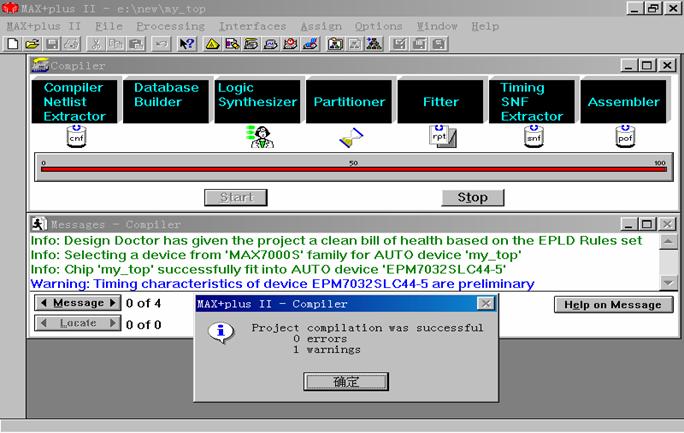The width and height of the screenshot is (684, 433).
Task: Click the Assembler module box
Action: click(623, 102)
